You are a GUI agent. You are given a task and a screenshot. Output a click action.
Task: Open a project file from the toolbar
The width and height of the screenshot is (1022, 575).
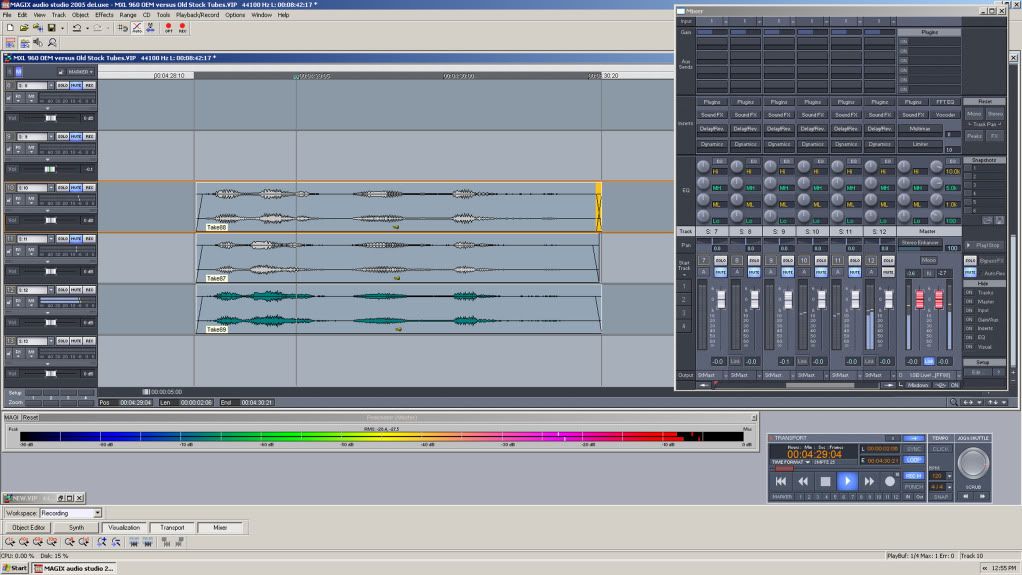(x=24, y=28)
